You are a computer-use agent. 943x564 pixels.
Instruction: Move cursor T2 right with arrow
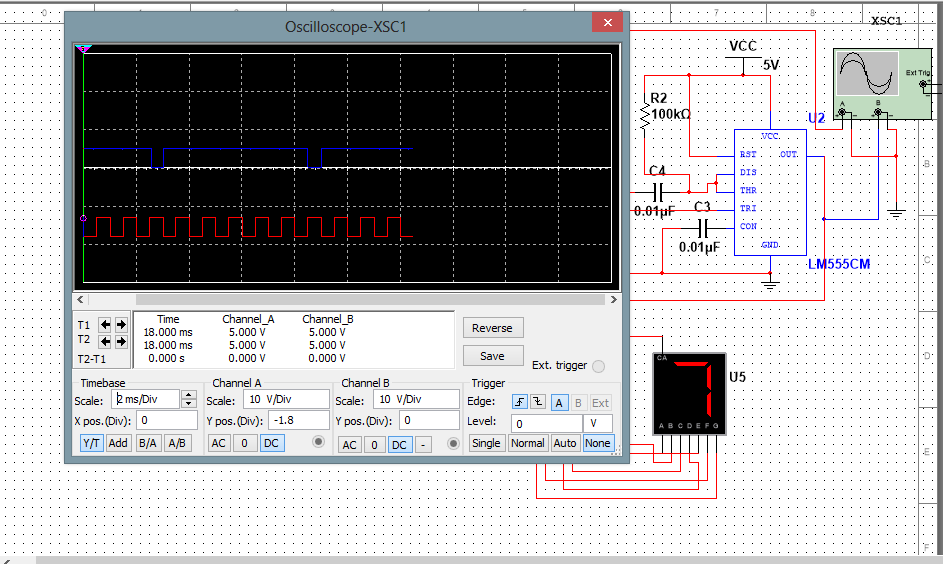121,342
